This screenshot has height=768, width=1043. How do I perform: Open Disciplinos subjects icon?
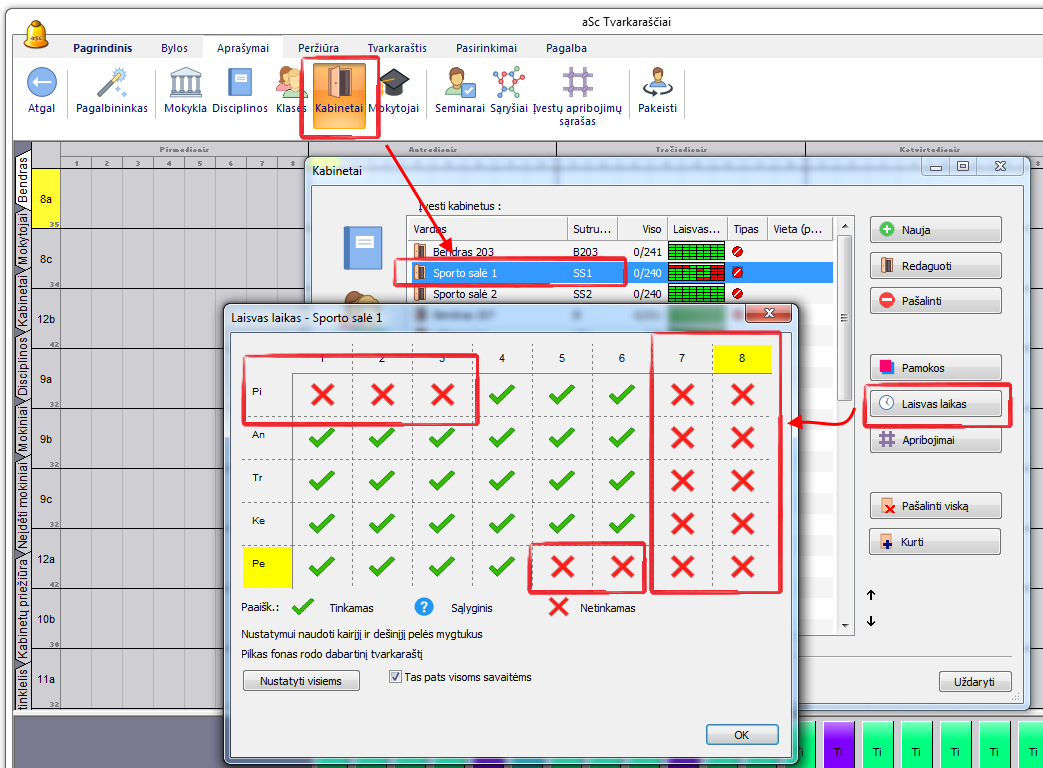click(239, 84)
